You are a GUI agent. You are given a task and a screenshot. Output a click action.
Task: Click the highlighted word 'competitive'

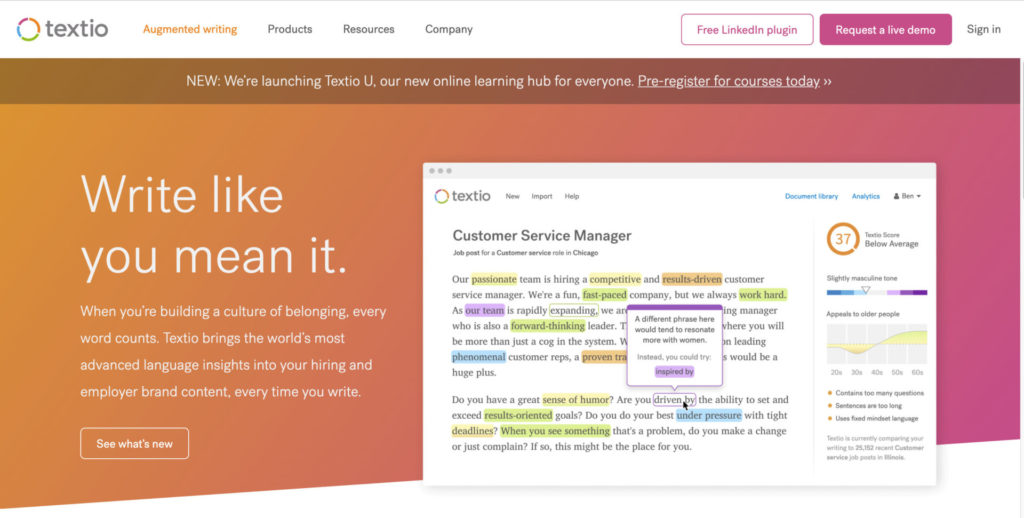tap(615, 279)
